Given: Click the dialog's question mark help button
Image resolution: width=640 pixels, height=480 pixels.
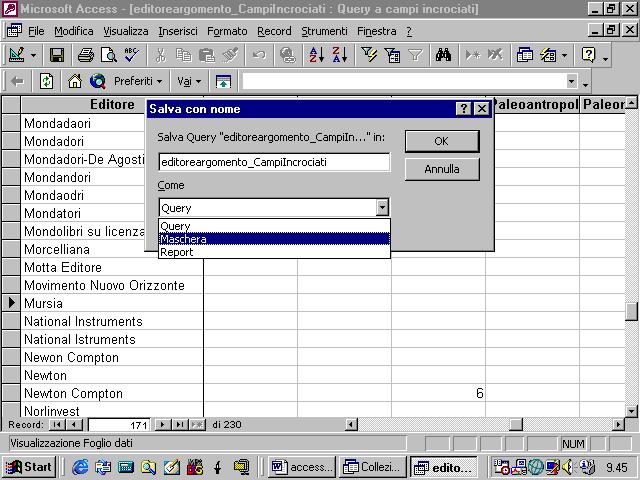Looking at the screenshot, I should click(463, 109).
